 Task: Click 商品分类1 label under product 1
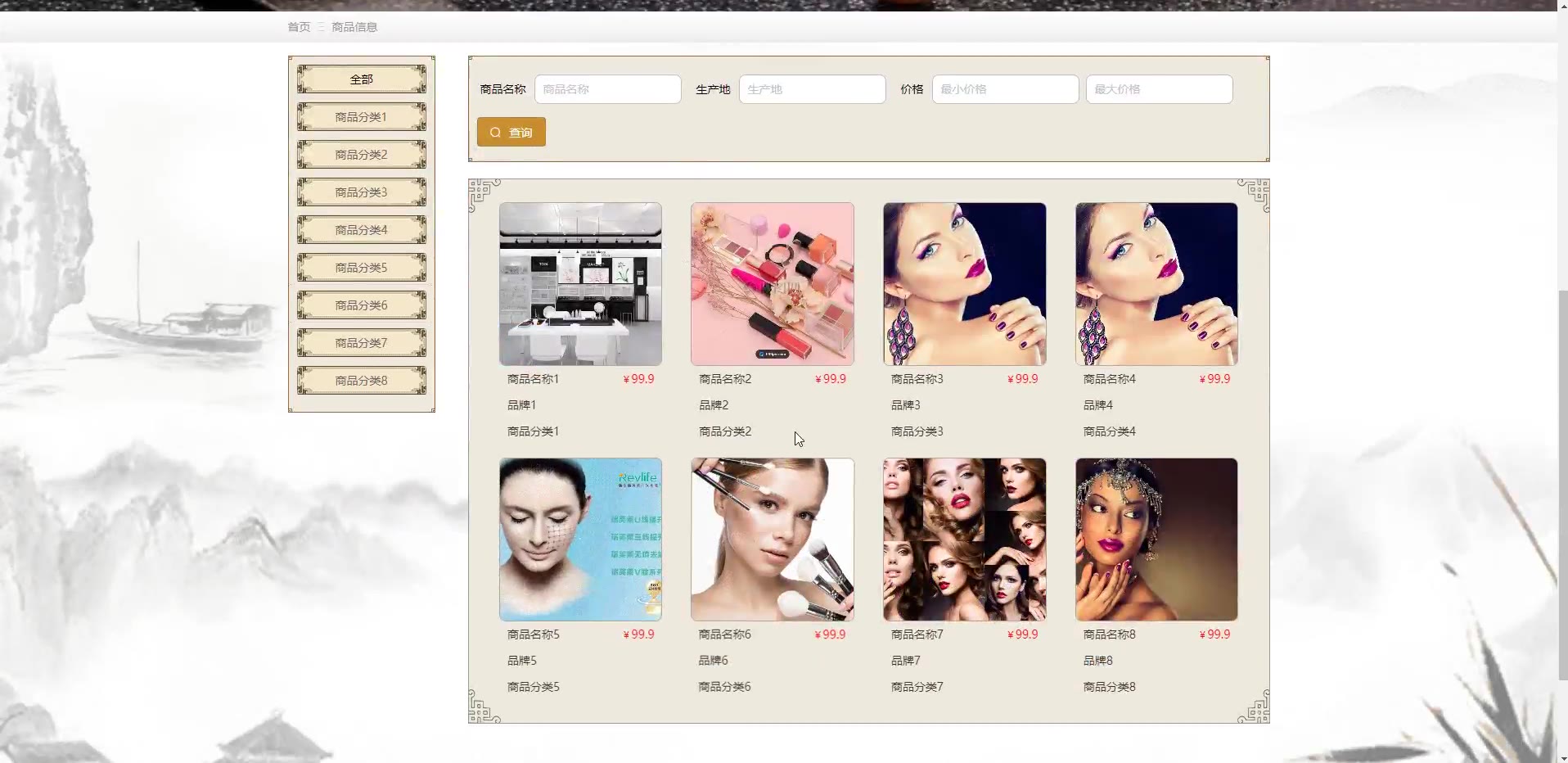point(533,431)
